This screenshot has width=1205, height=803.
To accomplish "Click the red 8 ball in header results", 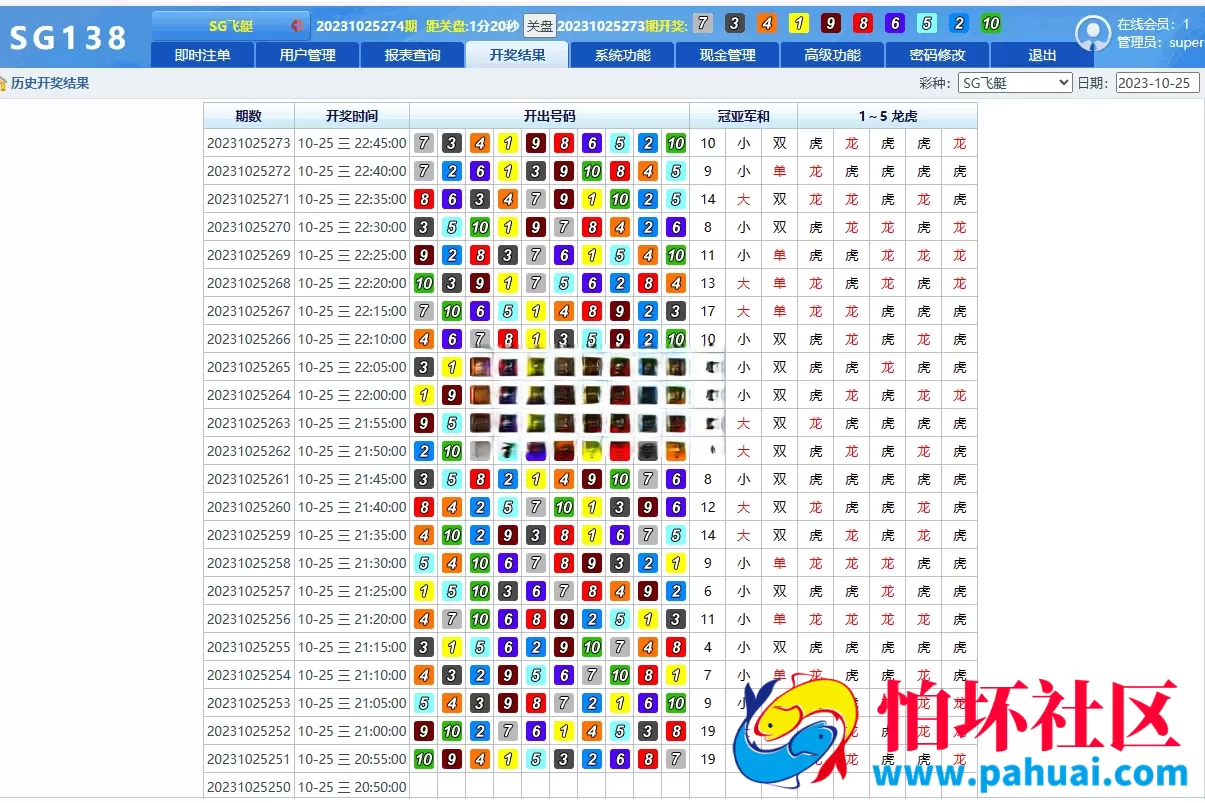I will pos(863,24).
